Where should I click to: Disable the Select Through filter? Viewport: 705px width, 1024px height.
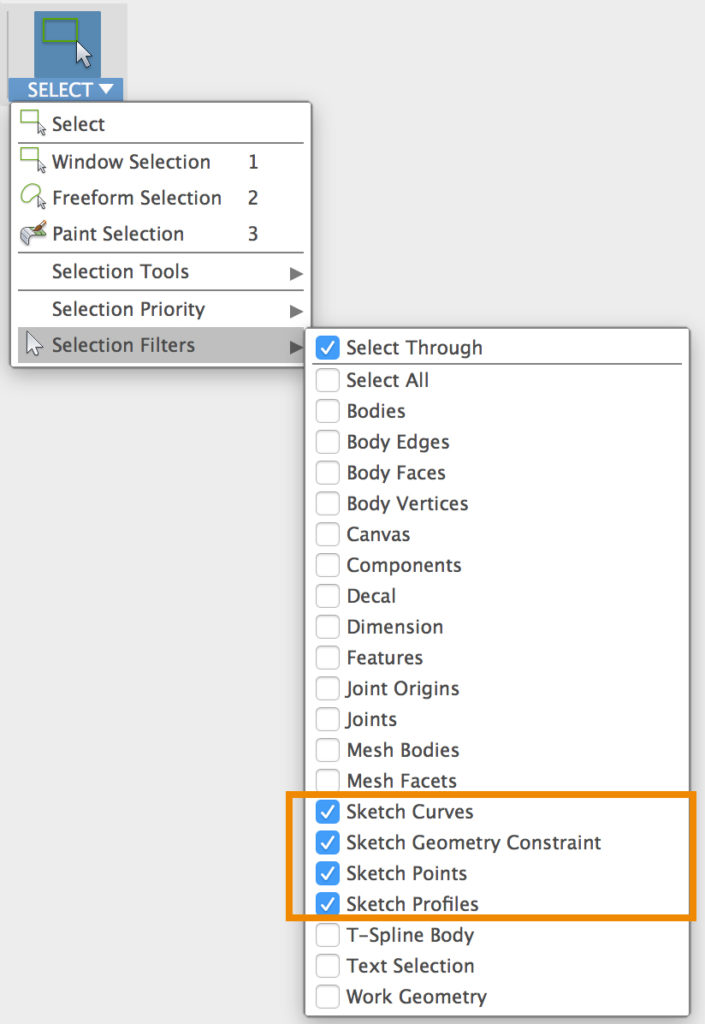point(328,347)
